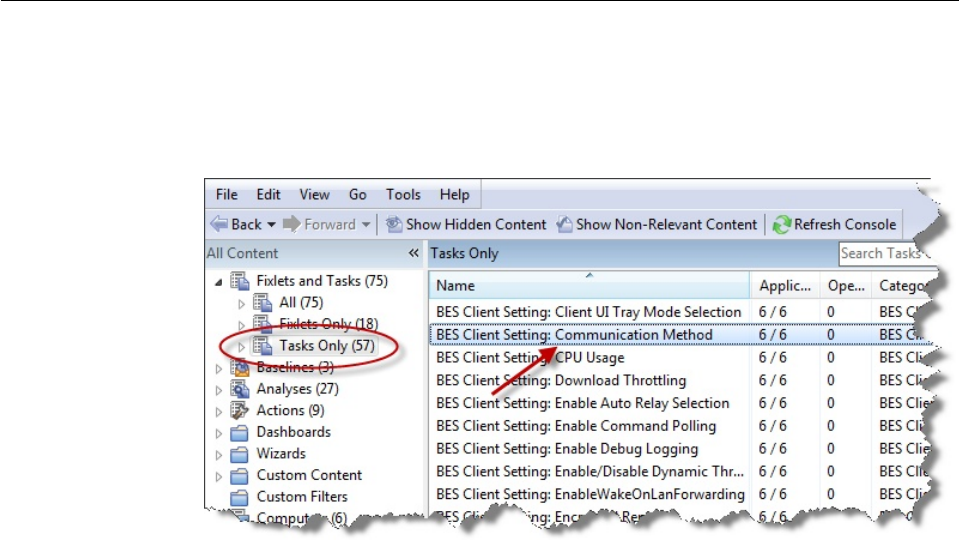Click the All (75) icon
This screenshot has width=959, height=540.
(x=262, y=302)
